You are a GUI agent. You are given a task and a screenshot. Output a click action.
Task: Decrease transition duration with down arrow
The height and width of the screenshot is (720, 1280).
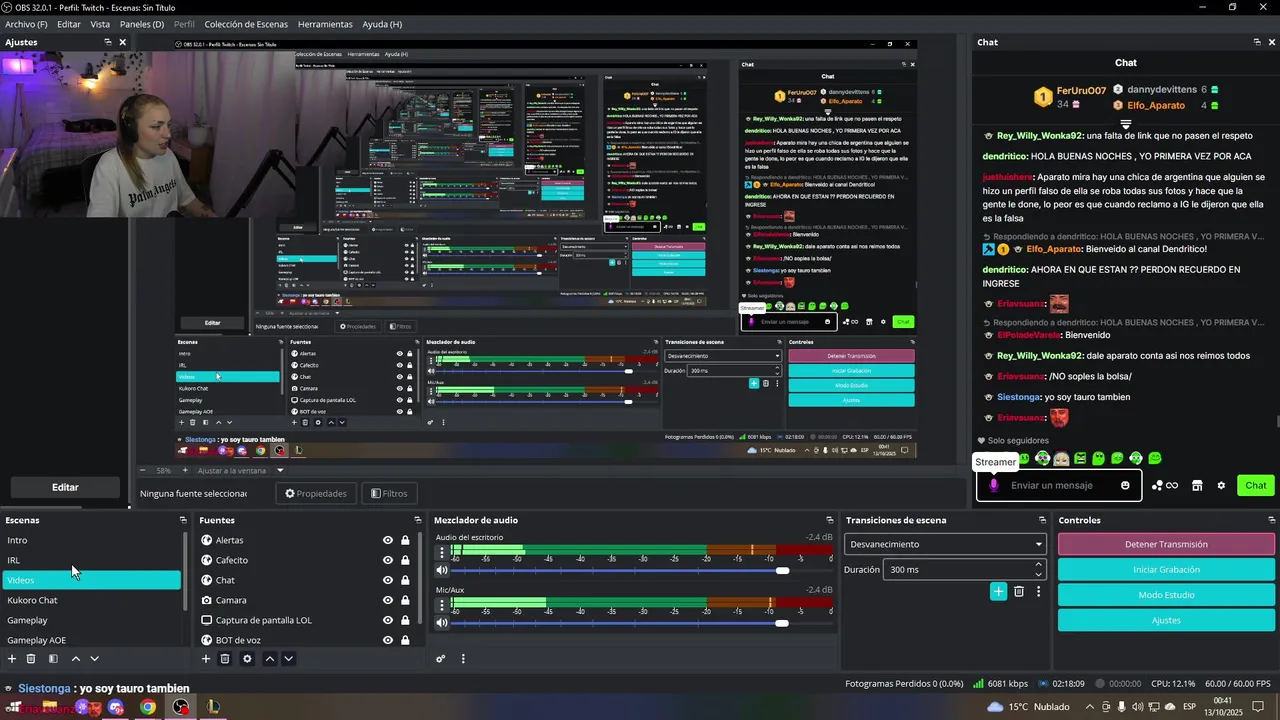tap(1038, 574)
